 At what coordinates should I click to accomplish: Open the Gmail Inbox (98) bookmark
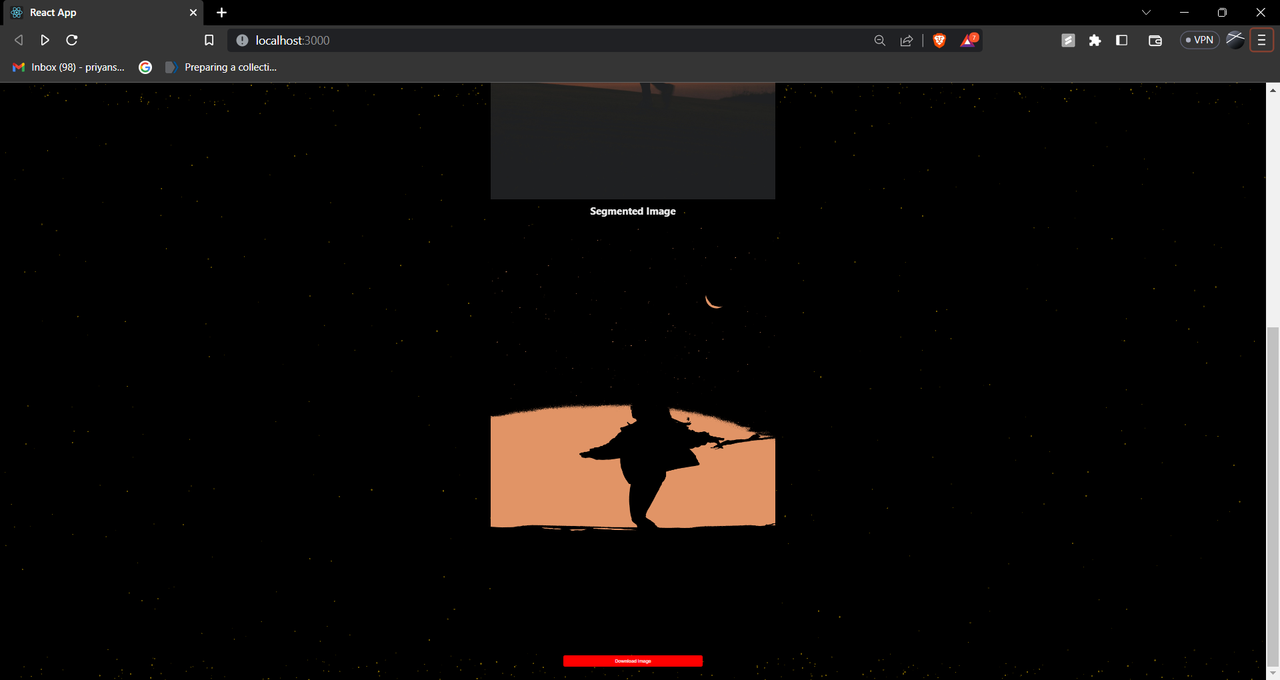pos(69,67)
